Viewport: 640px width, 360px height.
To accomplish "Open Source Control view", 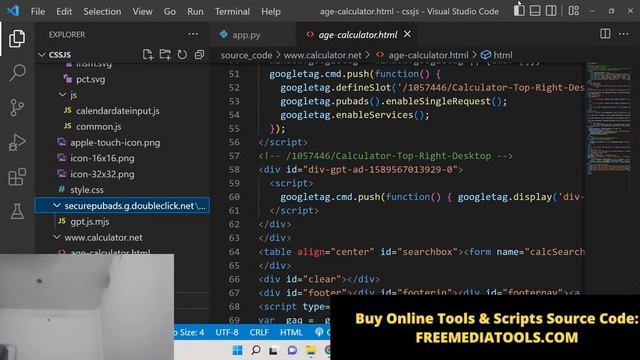I will pyautogui.click(x=17, y=108).
